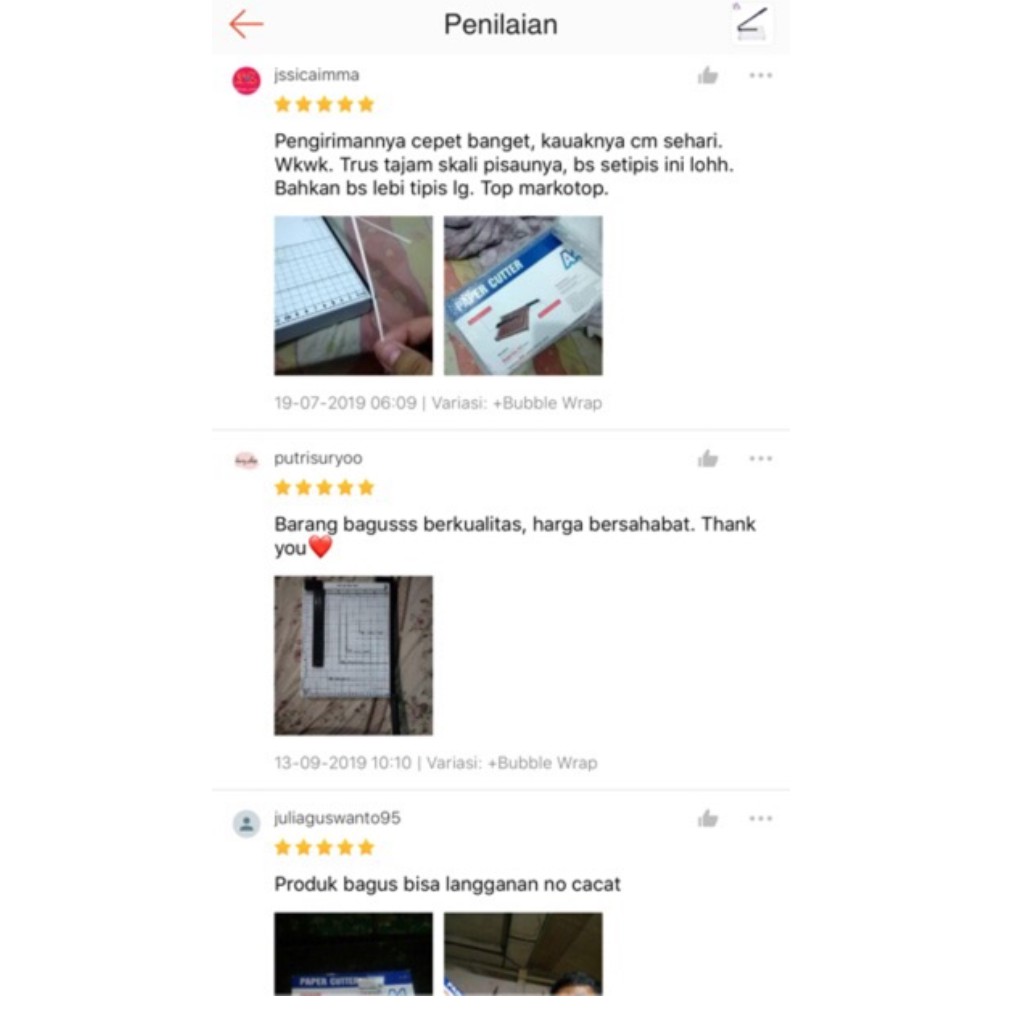Open jssicaimma's profile avatar

(x=247, y=81)
